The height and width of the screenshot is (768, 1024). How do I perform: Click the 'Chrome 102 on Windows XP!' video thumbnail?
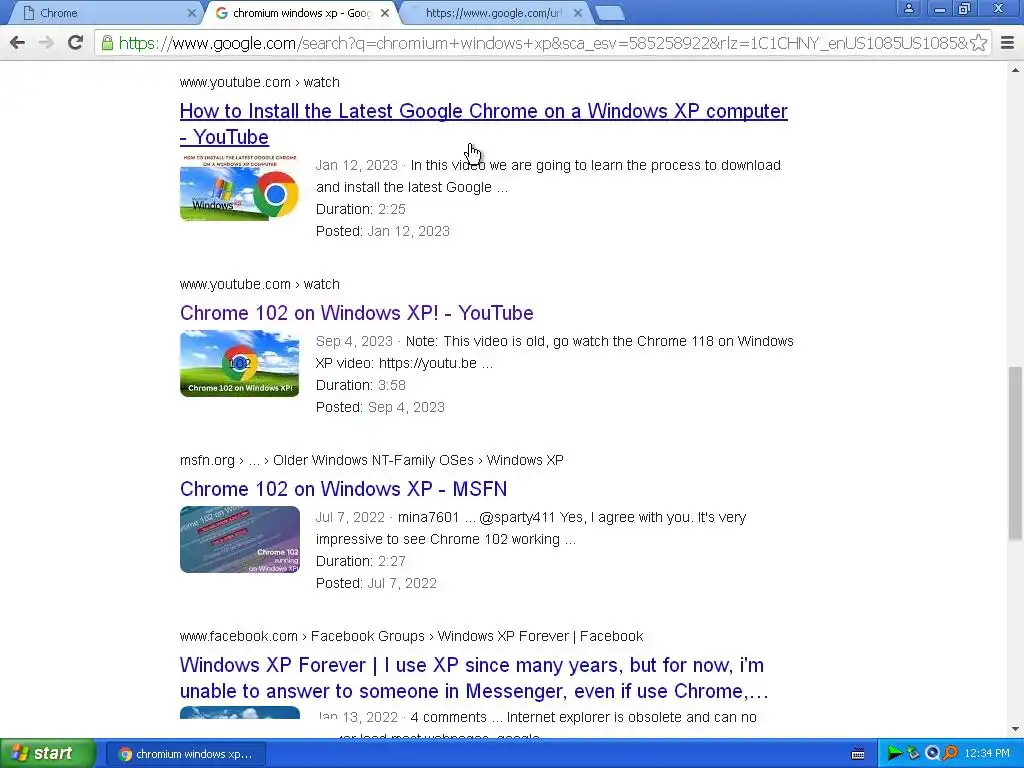click(240, 364)
